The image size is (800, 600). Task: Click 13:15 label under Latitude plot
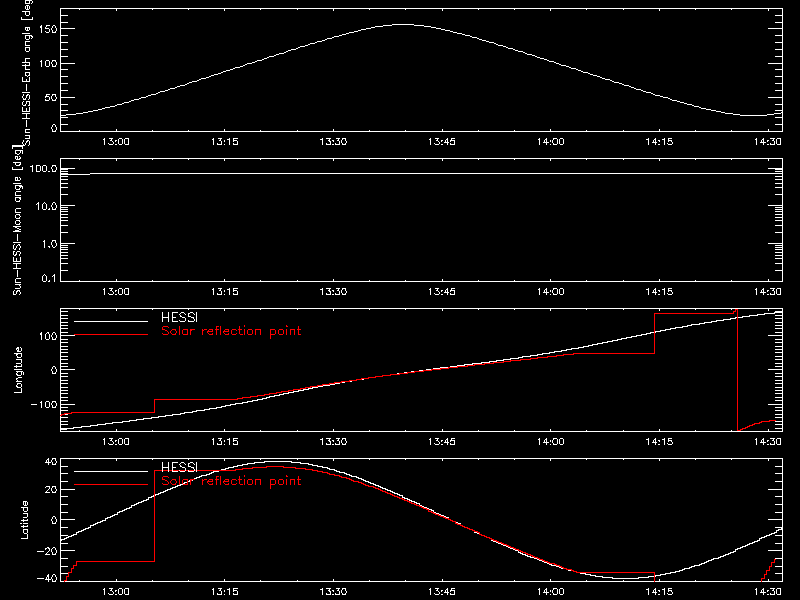[224, 592]
